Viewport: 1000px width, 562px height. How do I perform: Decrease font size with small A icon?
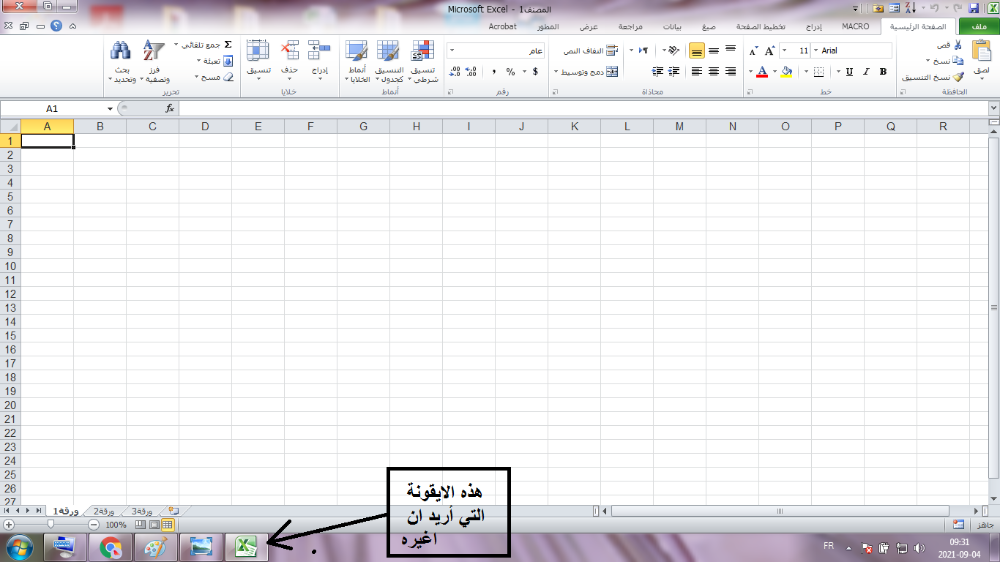(x=754, y=51)
